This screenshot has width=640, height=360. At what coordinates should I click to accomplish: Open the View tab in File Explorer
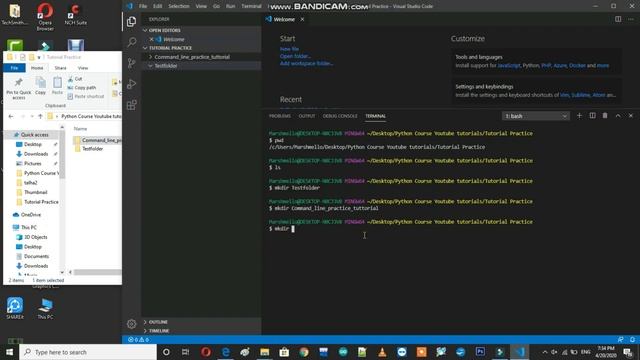click(83, 68)
